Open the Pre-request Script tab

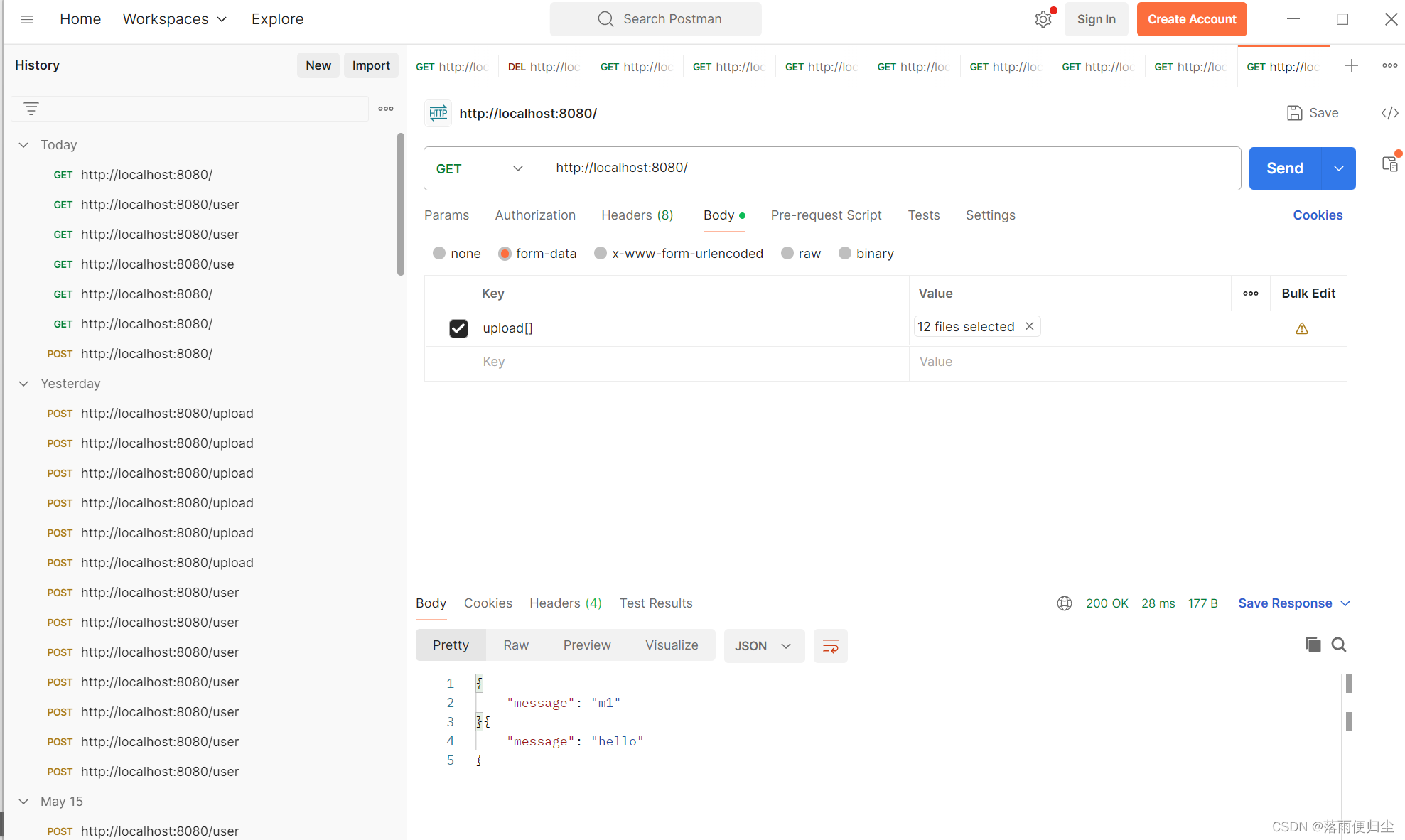click(x=826, y=215)
